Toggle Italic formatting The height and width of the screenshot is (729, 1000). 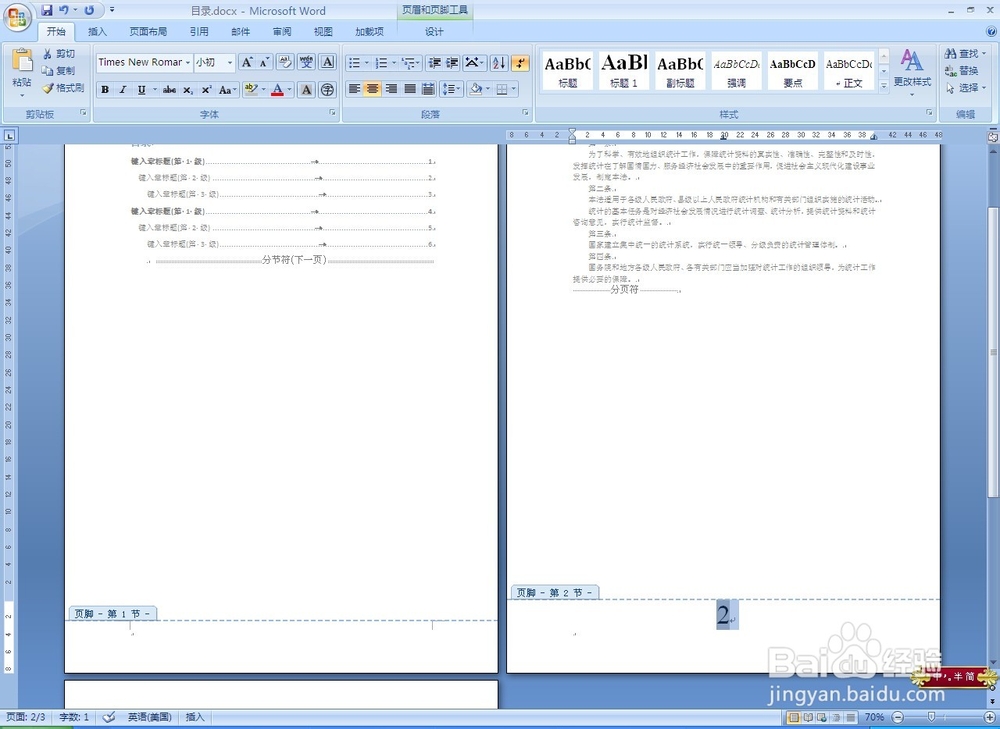click(x=123, y=90)
